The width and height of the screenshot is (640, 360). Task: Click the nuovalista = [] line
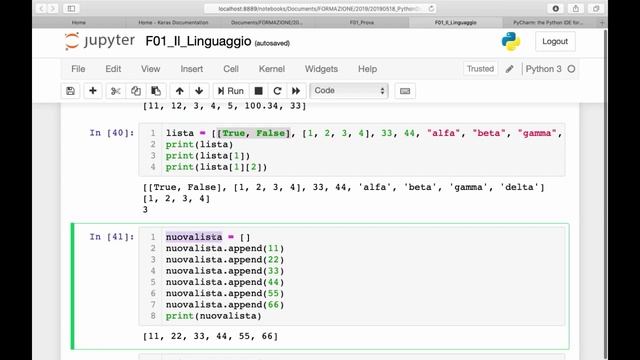click(x=208, y=237)
